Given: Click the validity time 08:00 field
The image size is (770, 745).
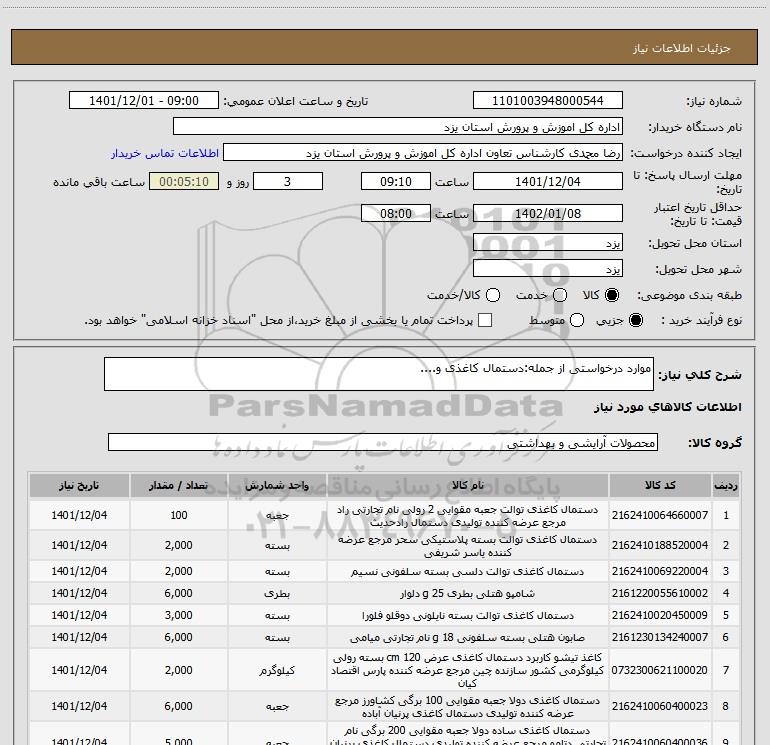Looking at the screenshot, I should [x=396, y=213].
